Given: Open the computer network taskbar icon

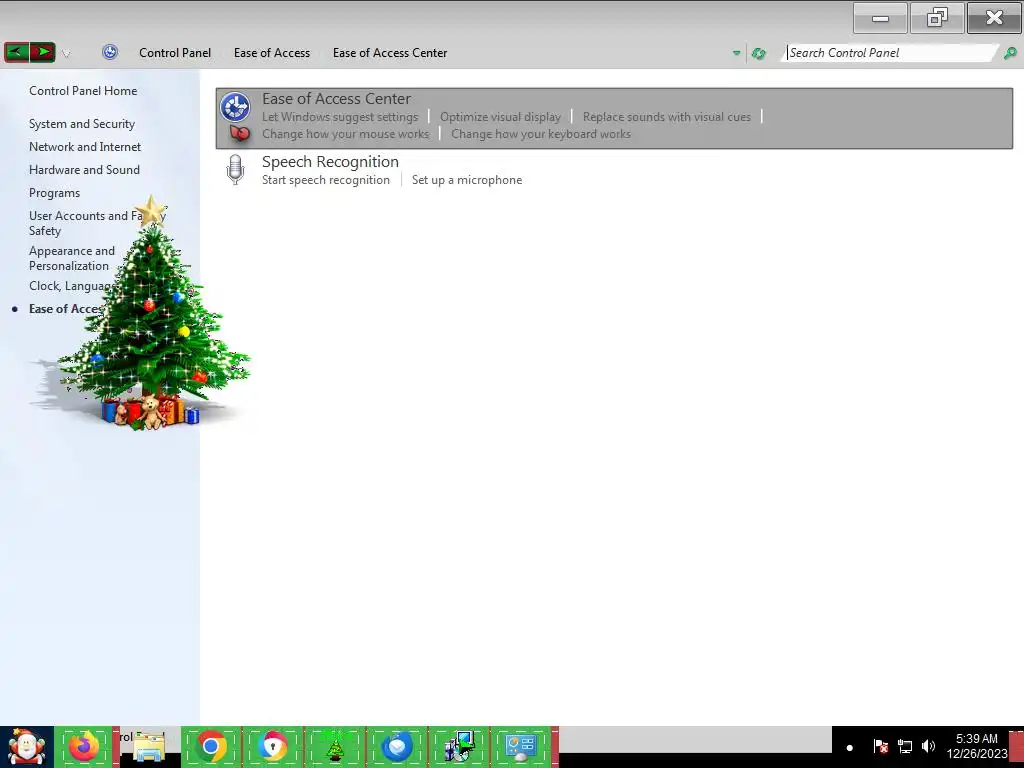Looking at the screenshot, I should click(x=458, y=747).
